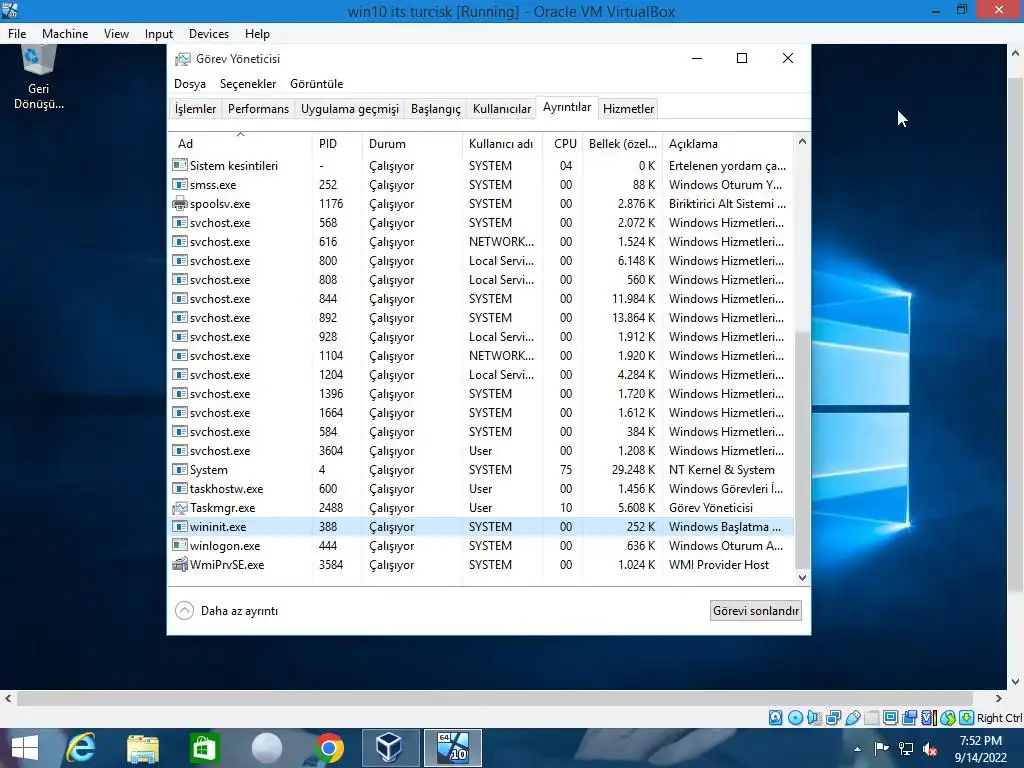Select the System process row

[x=482, y=470]
